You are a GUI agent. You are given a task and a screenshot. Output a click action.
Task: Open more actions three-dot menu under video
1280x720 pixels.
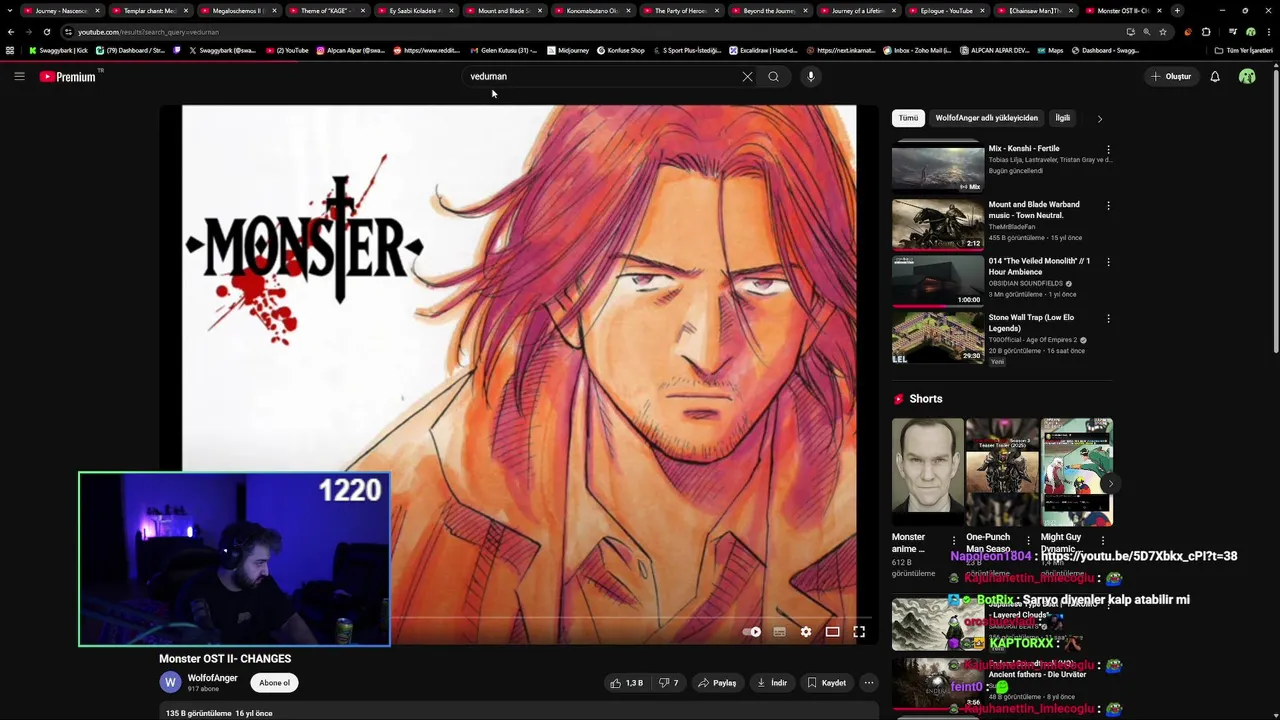[869, 683]
